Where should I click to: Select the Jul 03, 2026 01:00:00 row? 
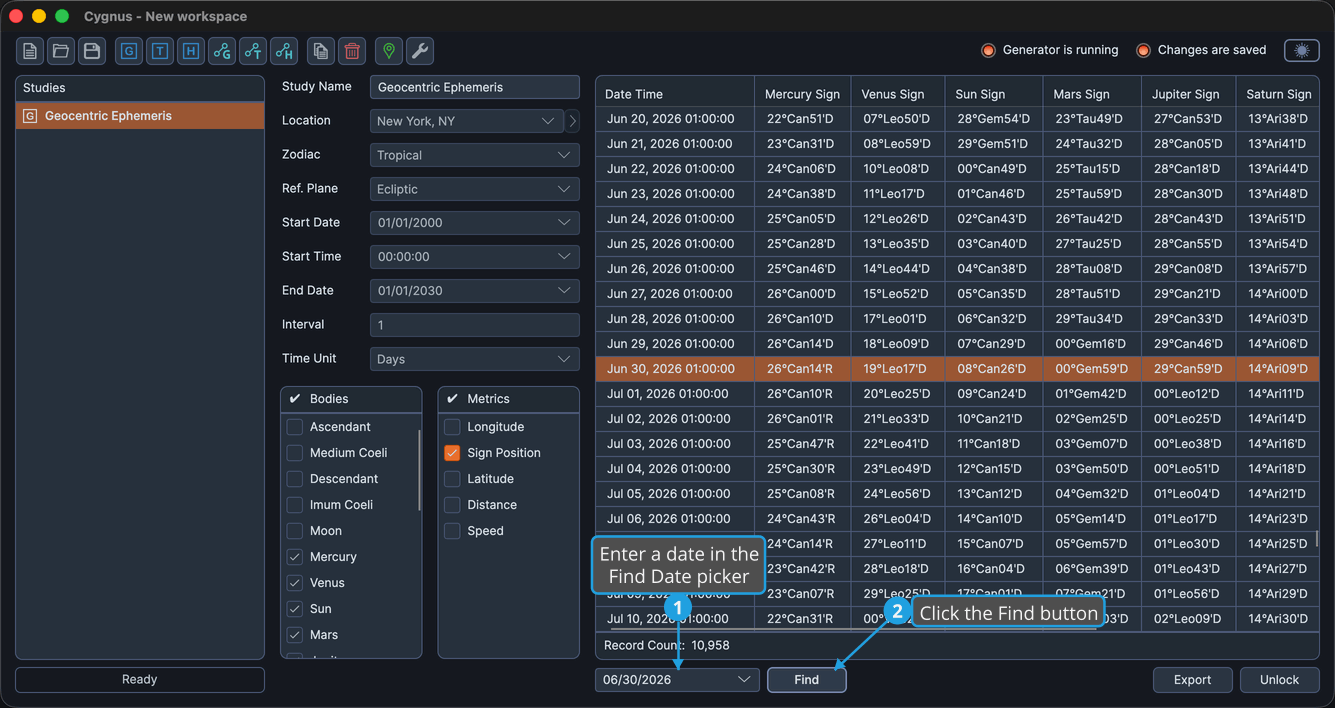click(958, 444)
